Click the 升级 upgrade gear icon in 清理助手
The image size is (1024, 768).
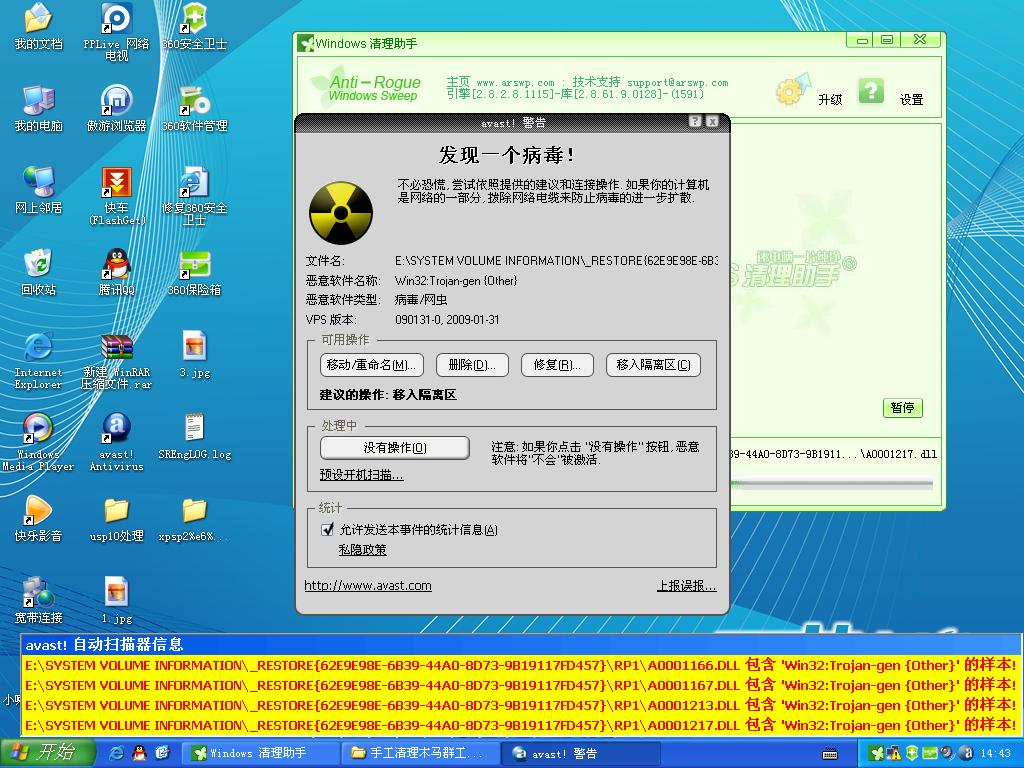(793, 89)
